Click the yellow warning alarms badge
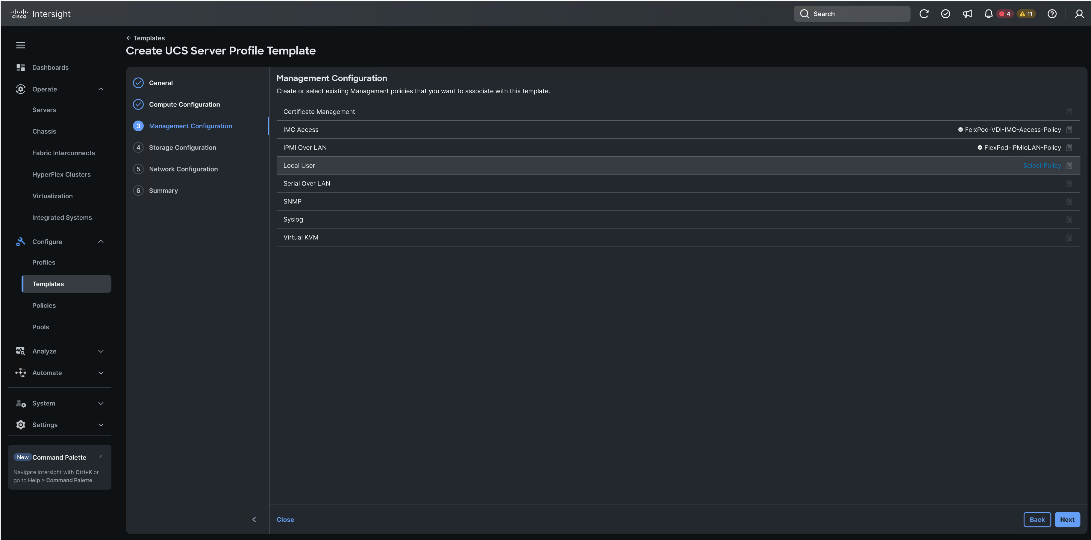Viewport: 1091px width, 540px height. click(x=1026, y=14)
